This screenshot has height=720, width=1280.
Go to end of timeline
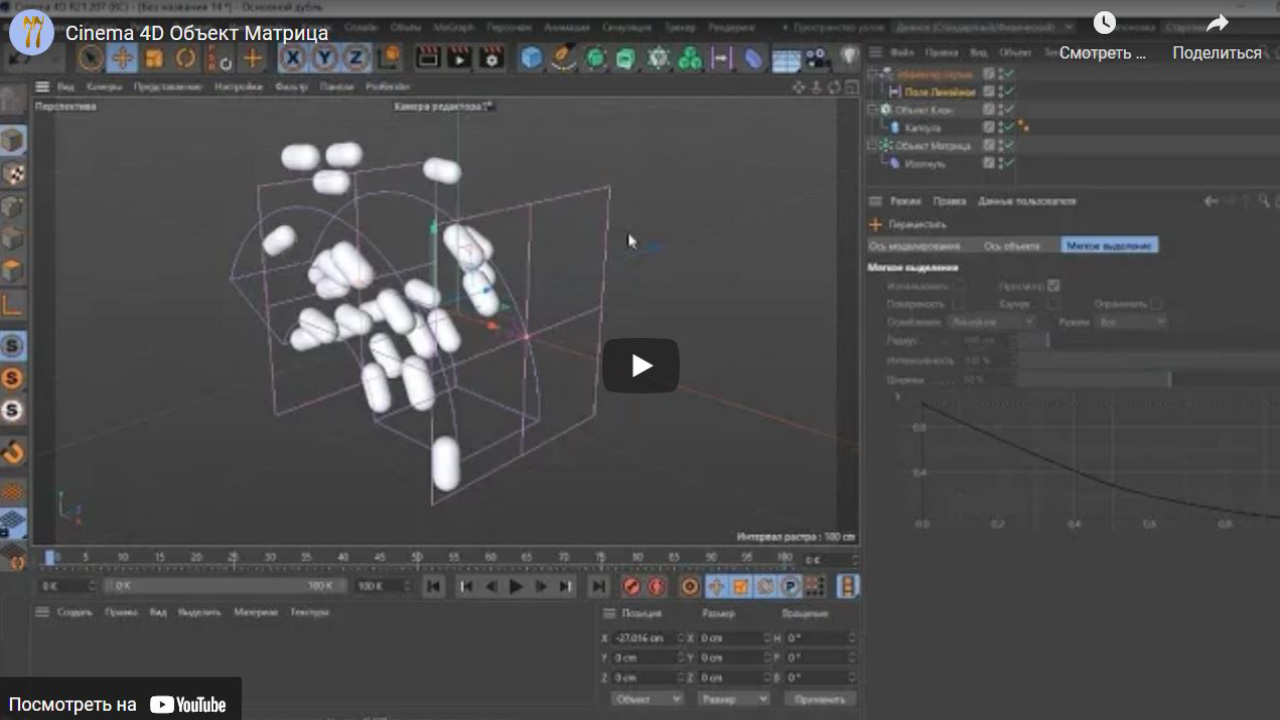598,587
